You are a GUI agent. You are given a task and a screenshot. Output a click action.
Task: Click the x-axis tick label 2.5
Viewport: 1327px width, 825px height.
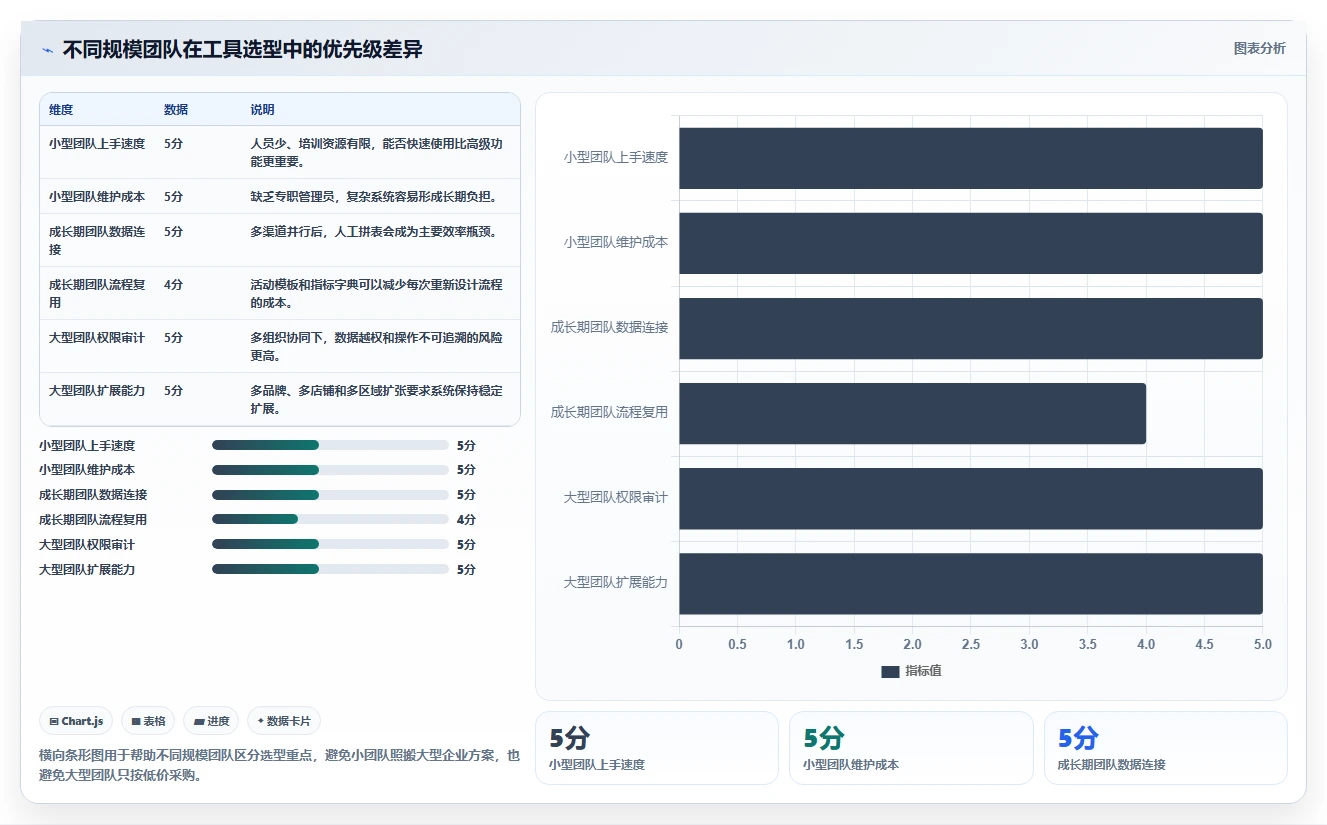(971, 645)
